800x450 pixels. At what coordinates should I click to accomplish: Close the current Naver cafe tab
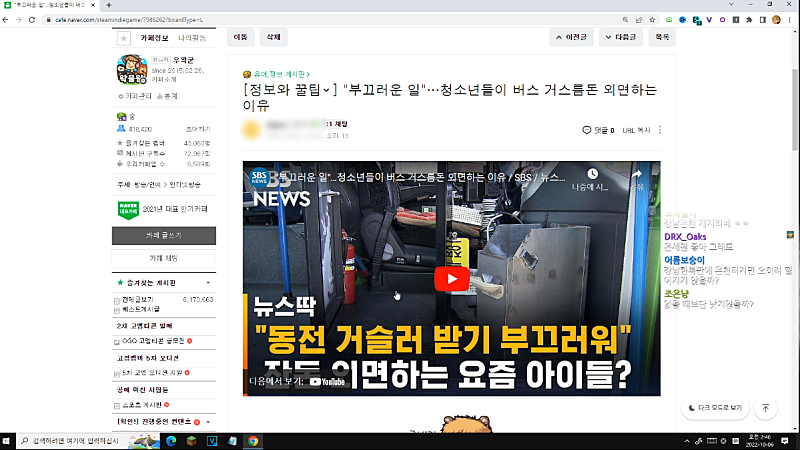[x=93, y=5]
